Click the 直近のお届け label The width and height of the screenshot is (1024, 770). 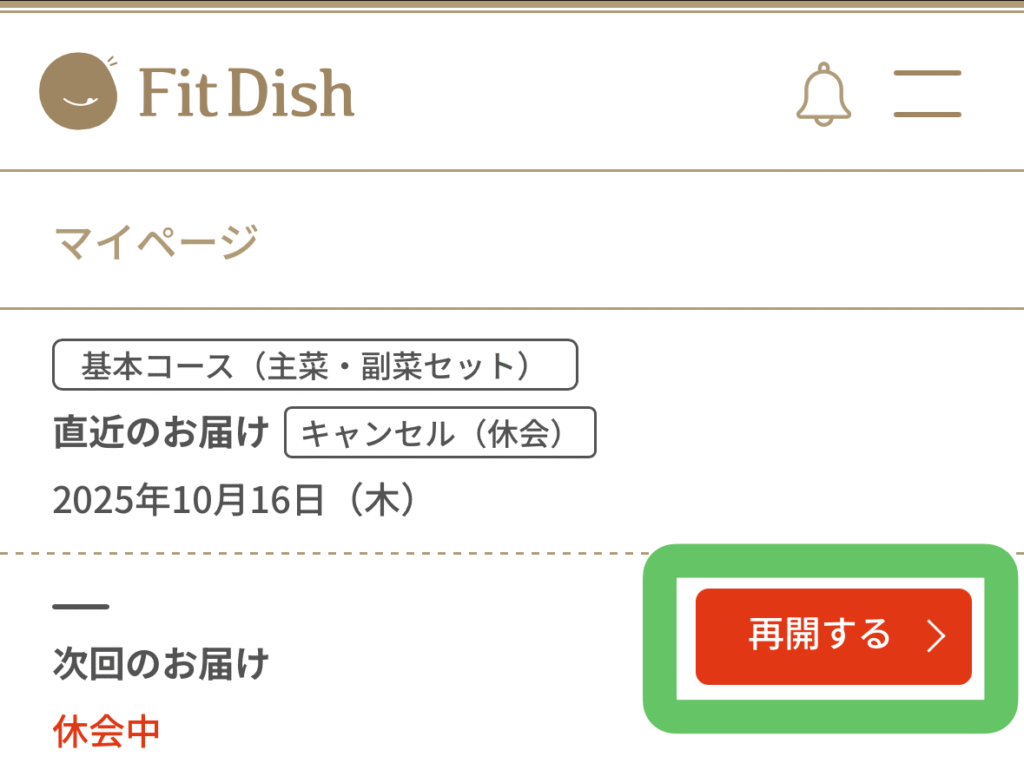(161, 433)
